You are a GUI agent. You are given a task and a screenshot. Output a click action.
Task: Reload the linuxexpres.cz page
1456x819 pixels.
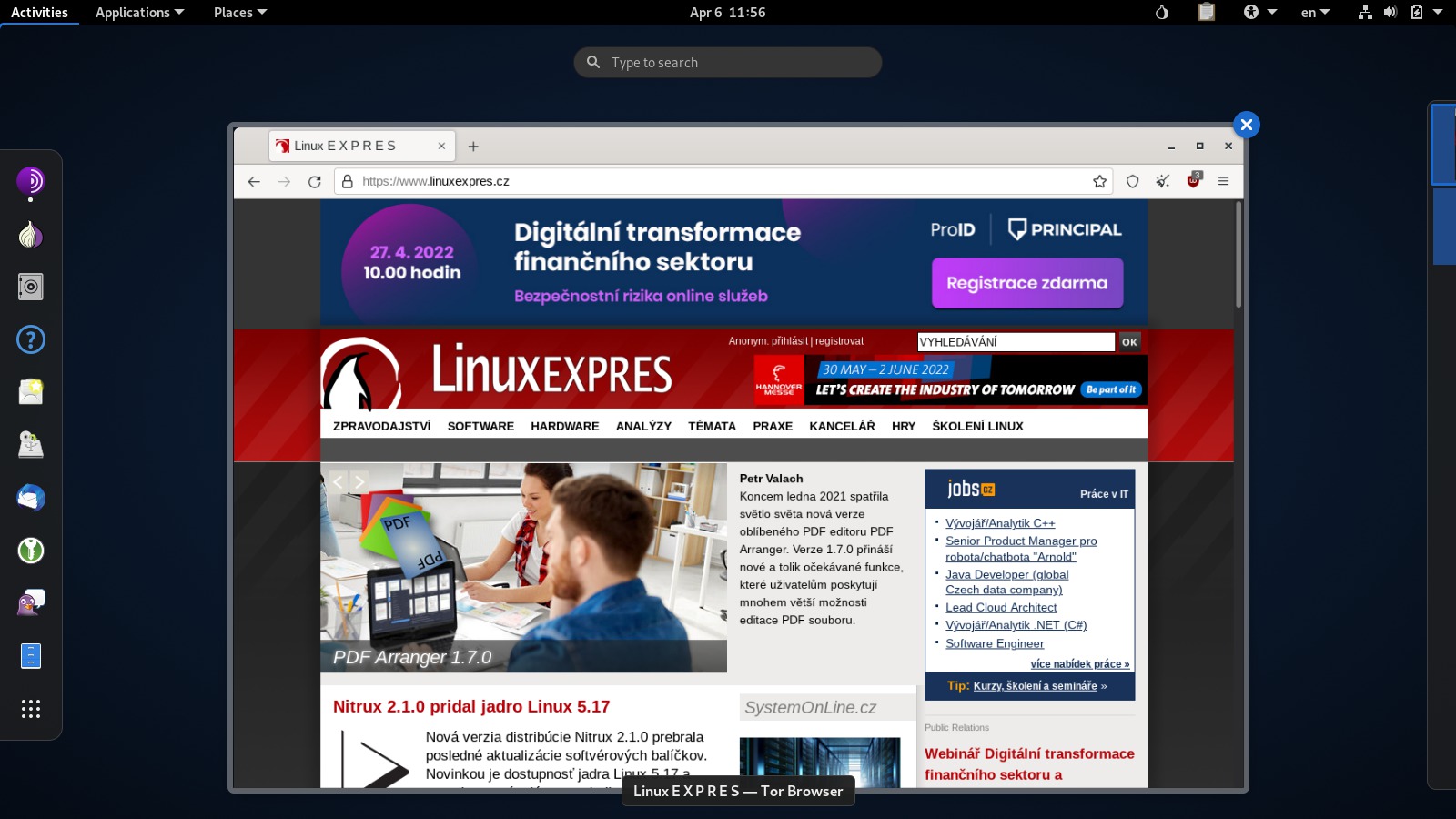(315, 181)
